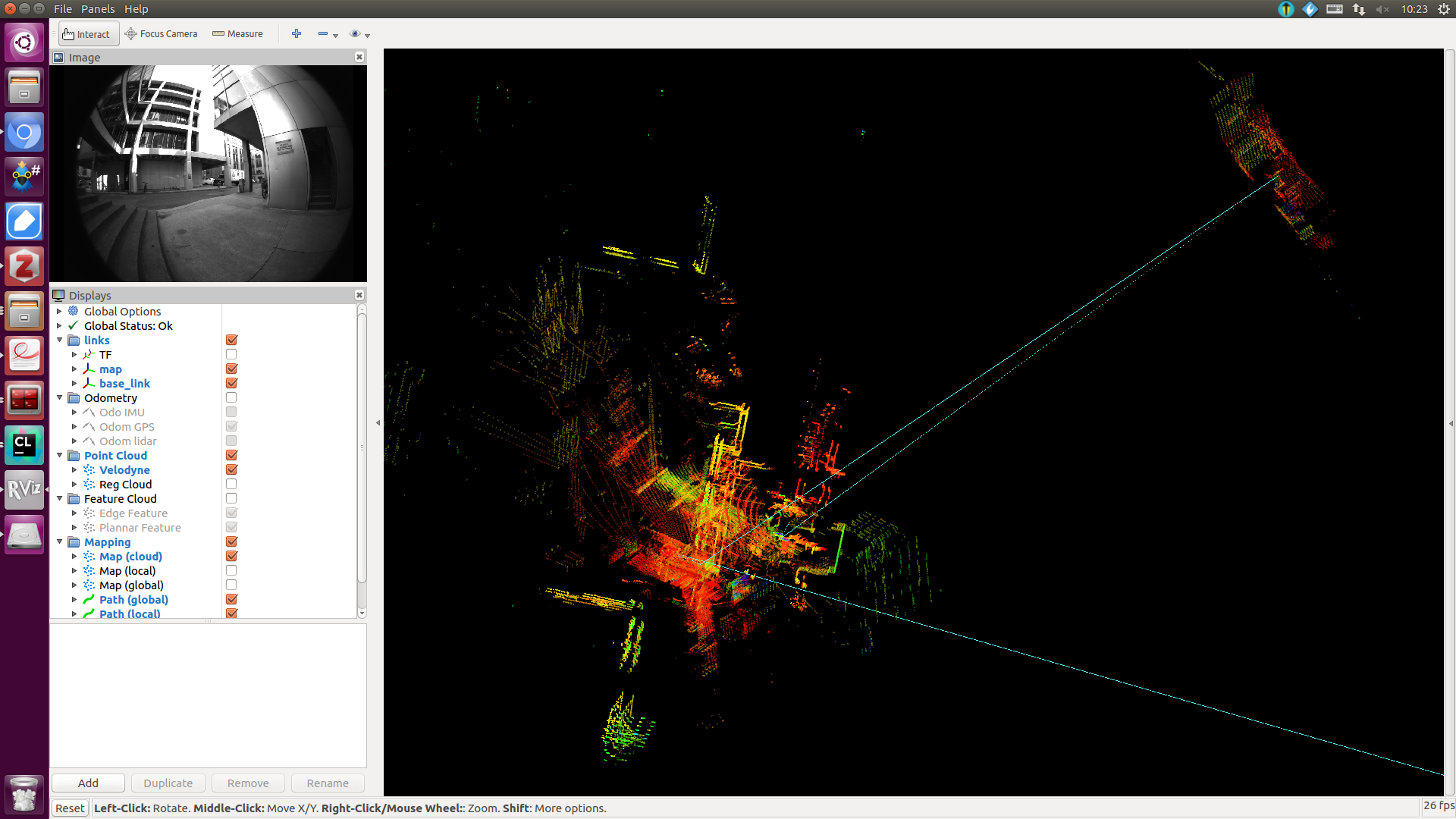The width and height of the screenshot is (1456, 819).
Task: Enable the Map (local) display
Action: coord(231,570)
